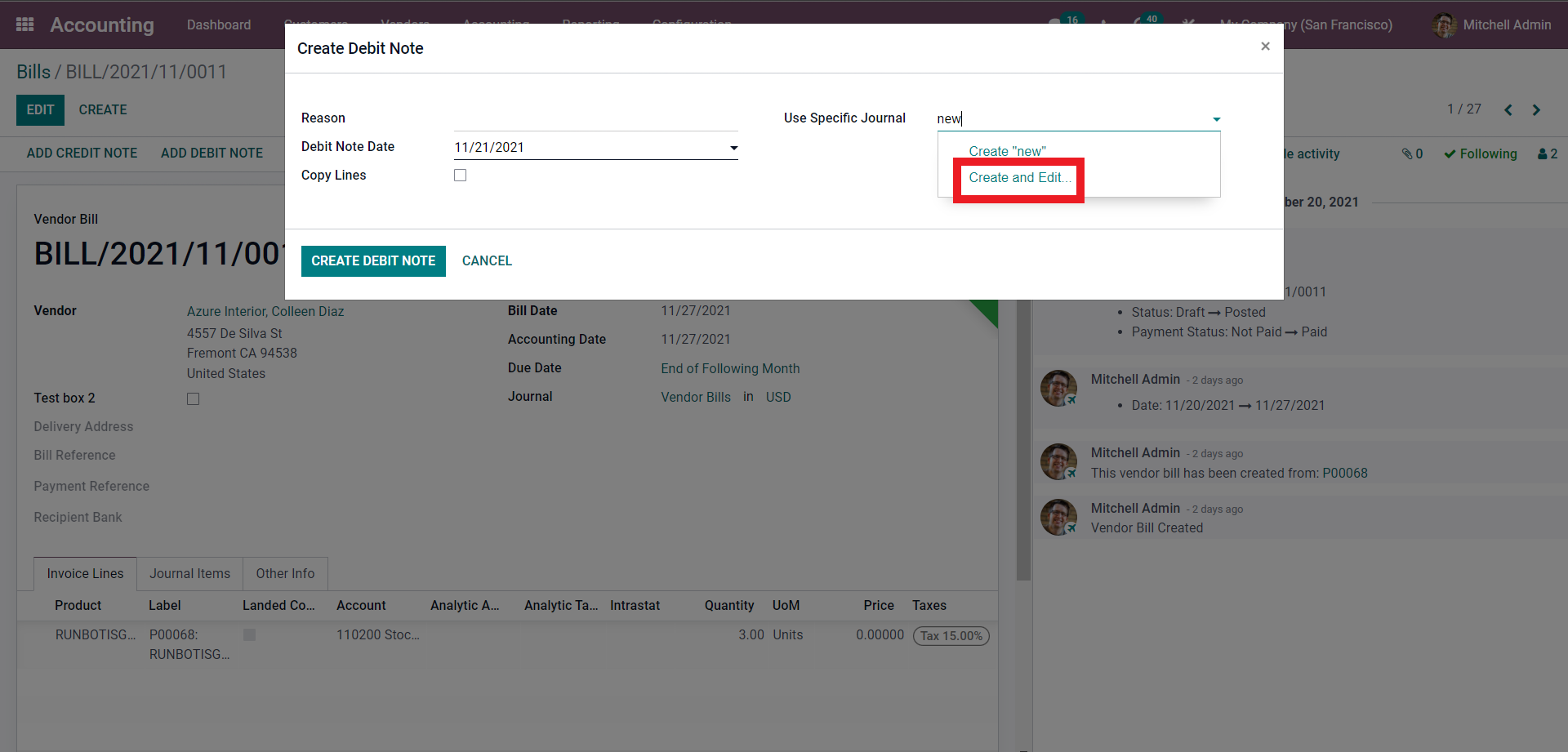Click Tax 15.00% tag on invoice line

951,636
